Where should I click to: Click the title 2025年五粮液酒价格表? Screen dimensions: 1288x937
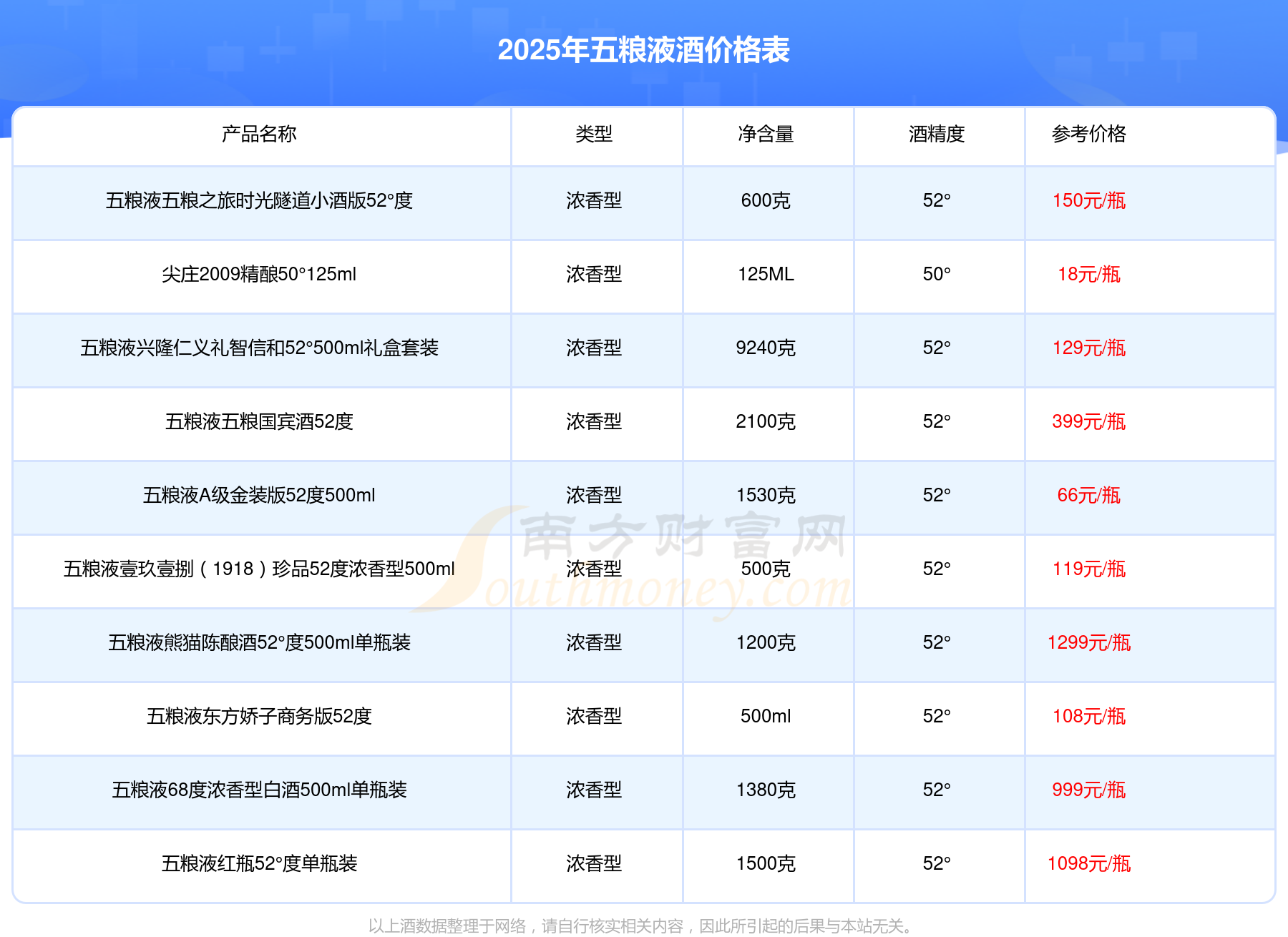click(643, 50)
